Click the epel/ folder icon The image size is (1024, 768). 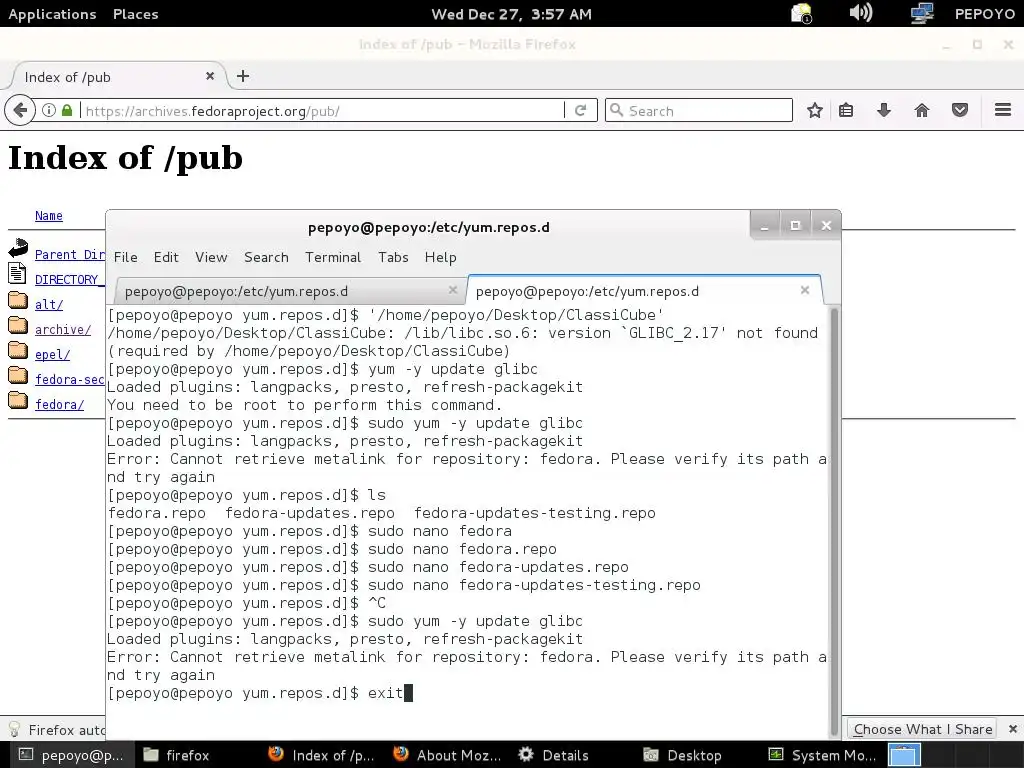[x=18, y=351]
